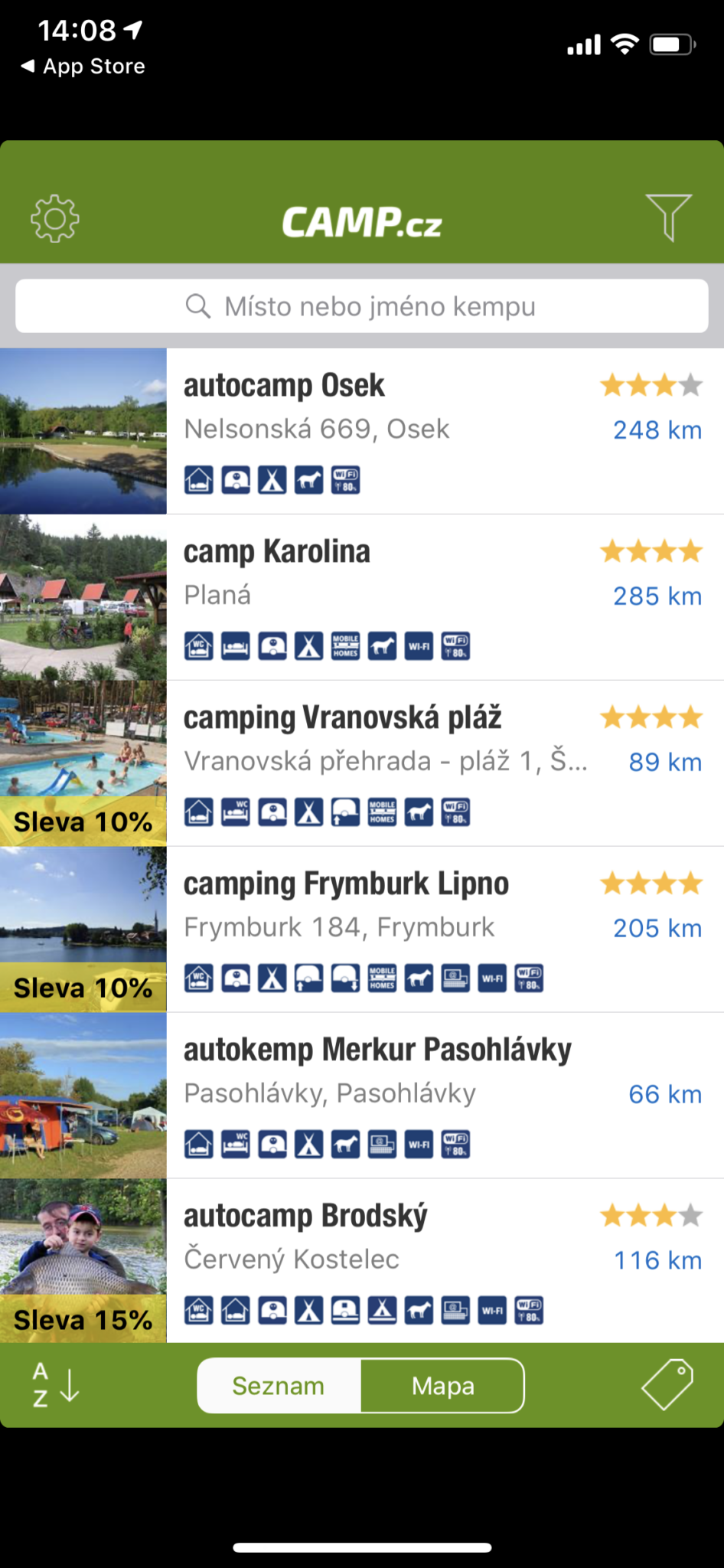Image resolution: width=724 pixels, height=1568 pixels.
Task: Tap Sleva 15% badge on autocamp Brodský
Action: [83, 1320]
